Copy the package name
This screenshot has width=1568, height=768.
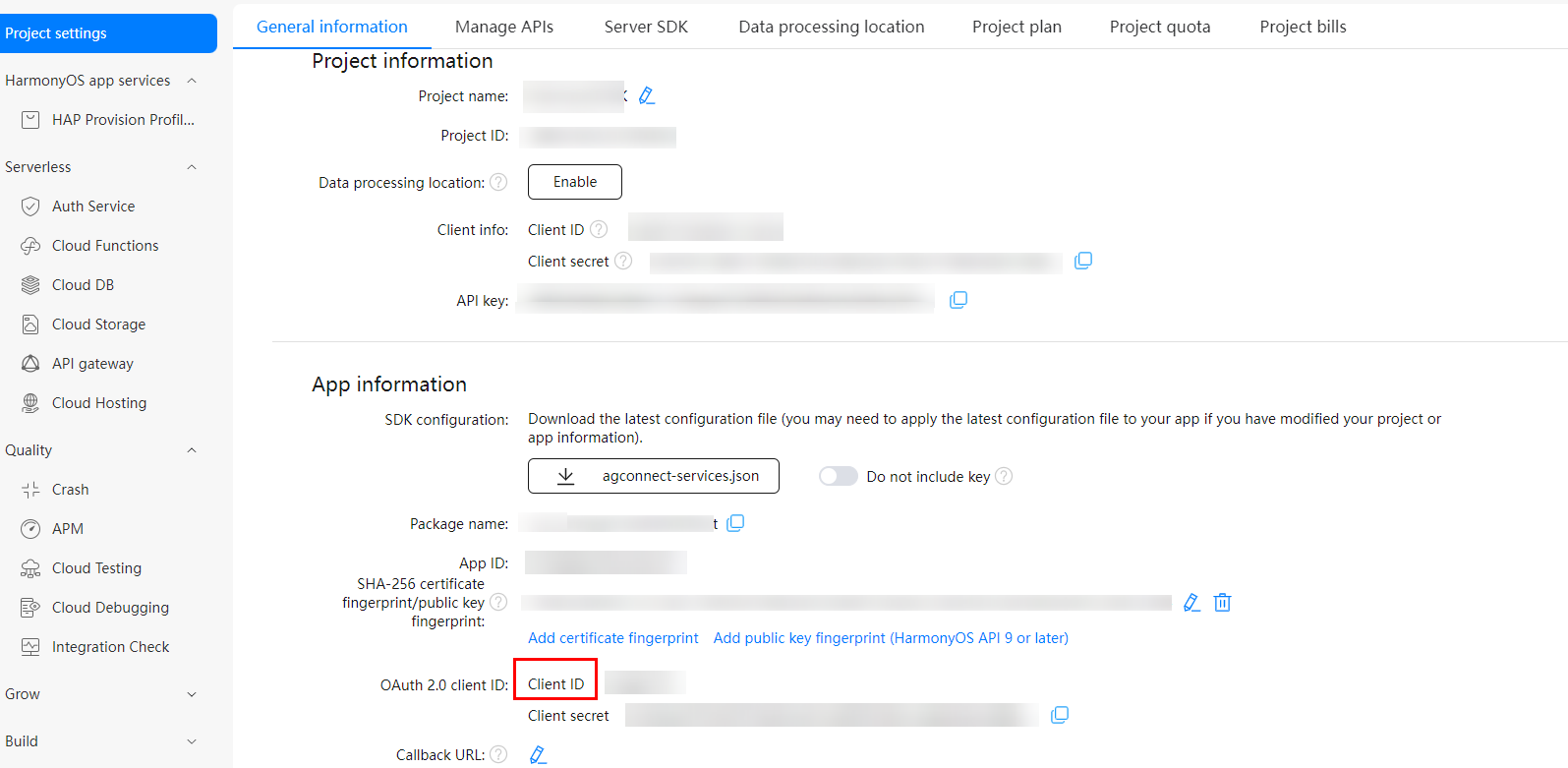(x=735, y=523)
